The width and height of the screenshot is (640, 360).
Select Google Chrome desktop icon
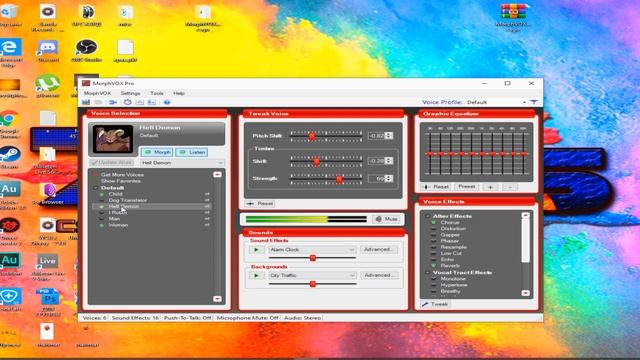coord(10,124)
